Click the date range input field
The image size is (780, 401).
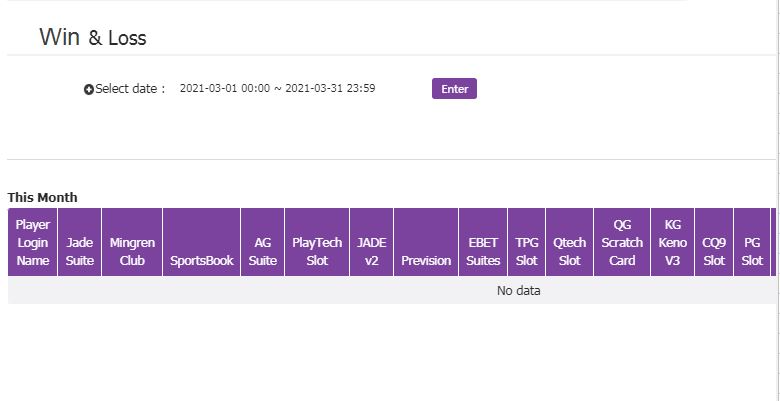point(277,89)
